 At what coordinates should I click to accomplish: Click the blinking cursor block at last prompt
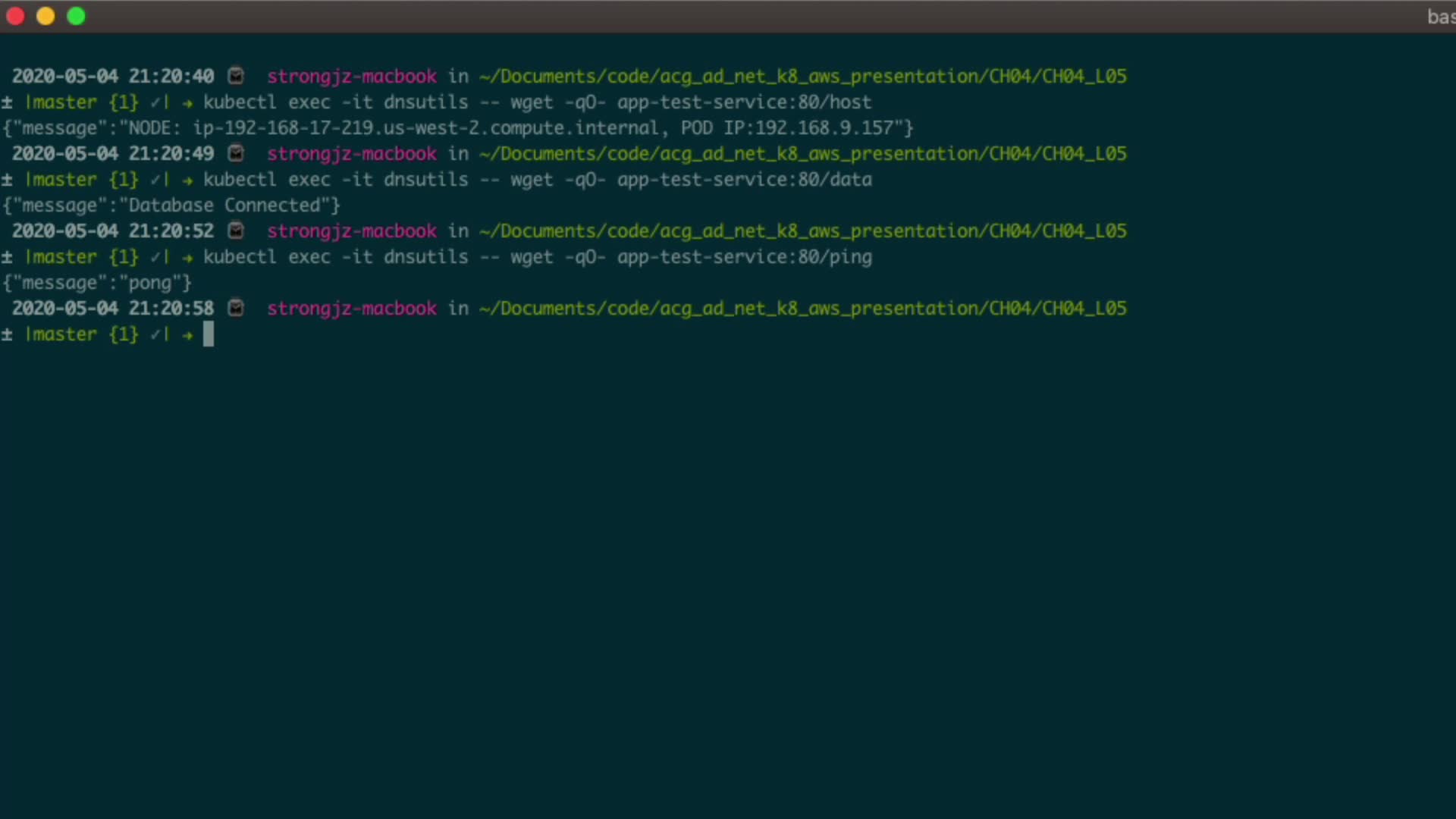point(209,334)
